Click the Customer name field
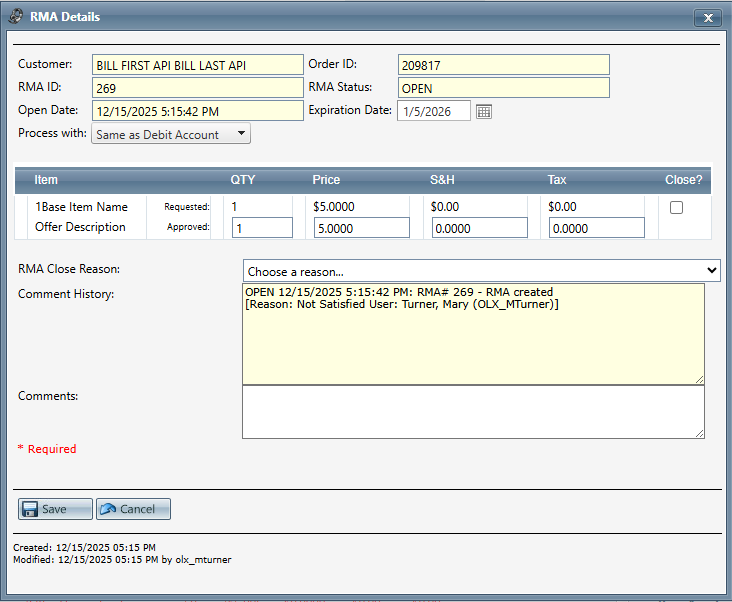This screenshot has width=732, height=602. (x=197, y=65)
